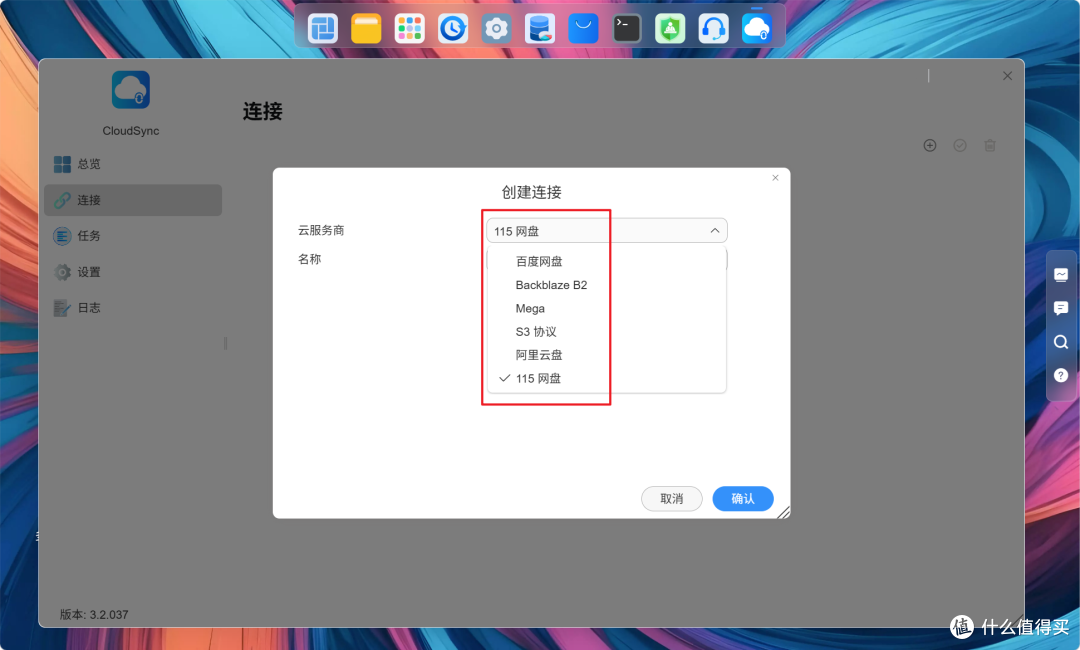Click the 云服务商 field label
1080x650 pixels.
click(321, 230)
